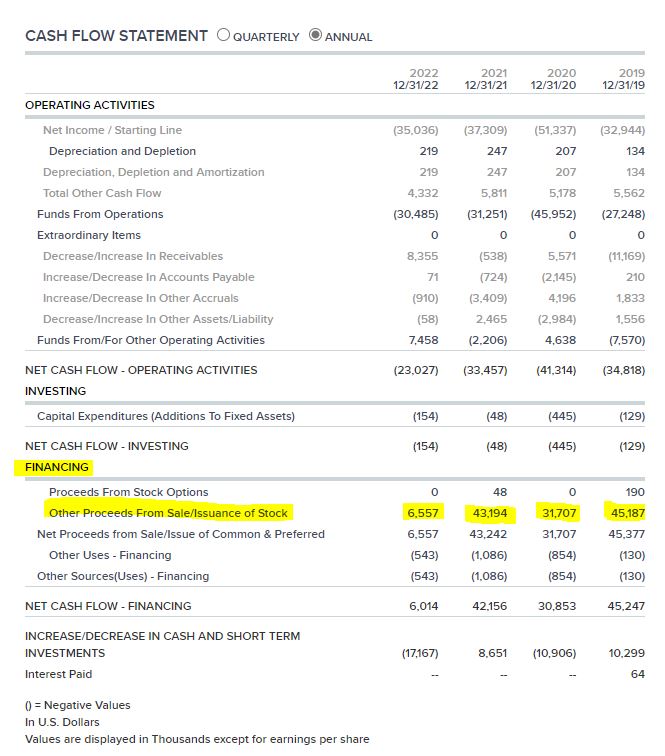This screenshot has height=756, width=665.
Task: Click the 2020 column header
Action: (x=553, y=79)
